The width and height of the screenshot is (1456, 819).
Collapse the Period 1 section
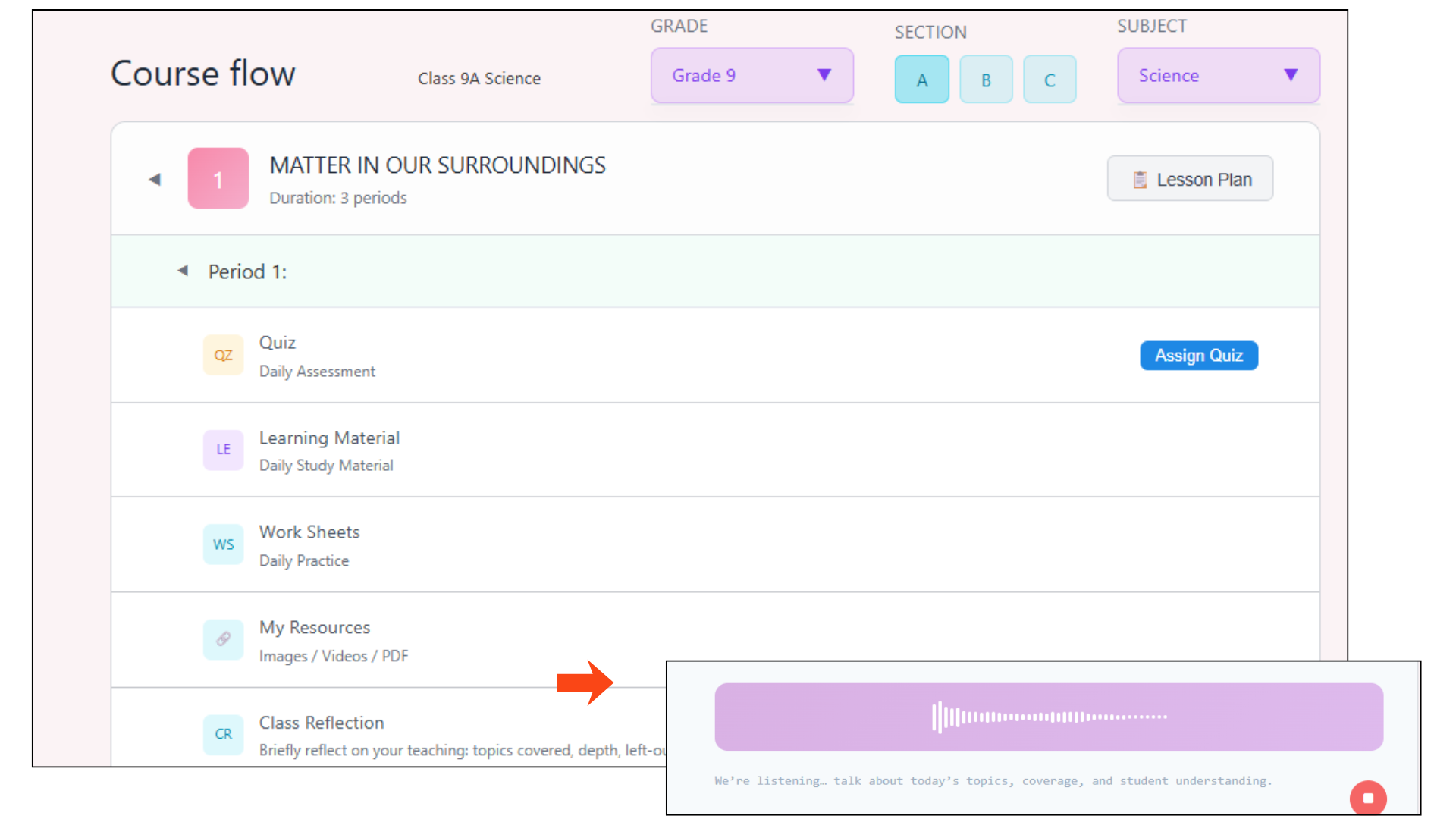(182, 270)
